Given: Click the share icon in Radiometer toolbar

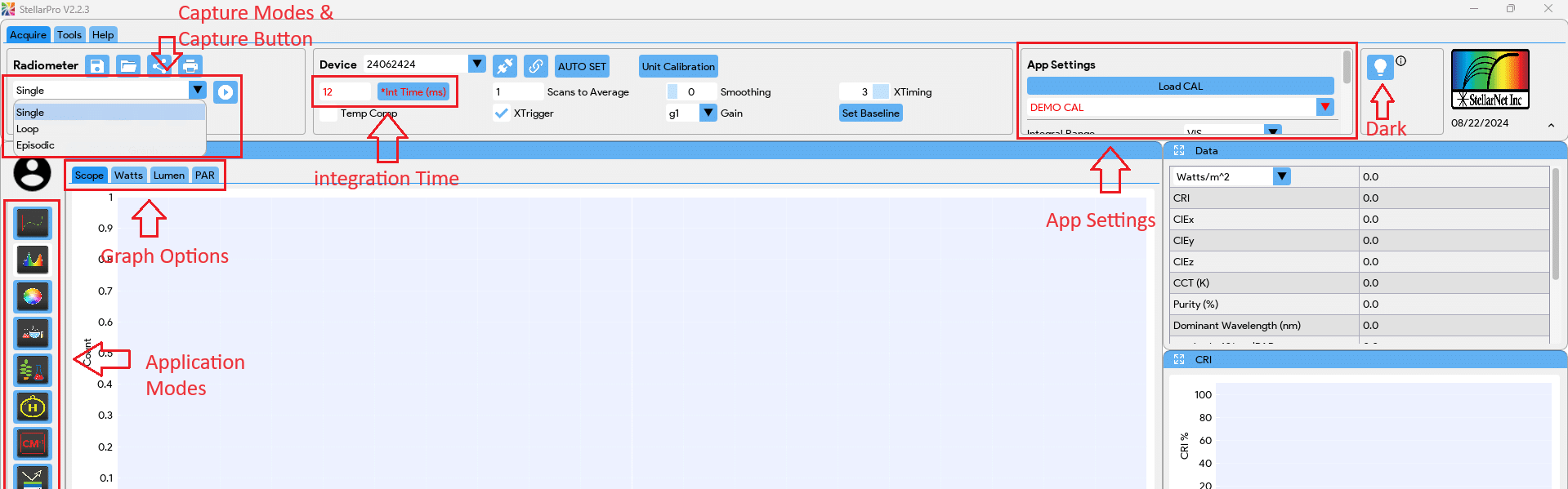Looking at the screenshot, I should [160, 65].
